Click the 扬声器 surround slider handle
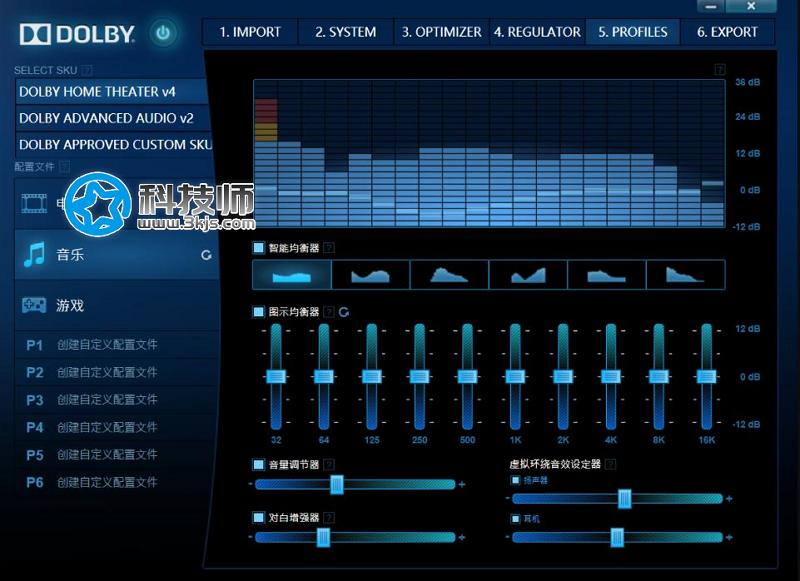This screenshot has height=581, width=800. (x=624, y=498)
